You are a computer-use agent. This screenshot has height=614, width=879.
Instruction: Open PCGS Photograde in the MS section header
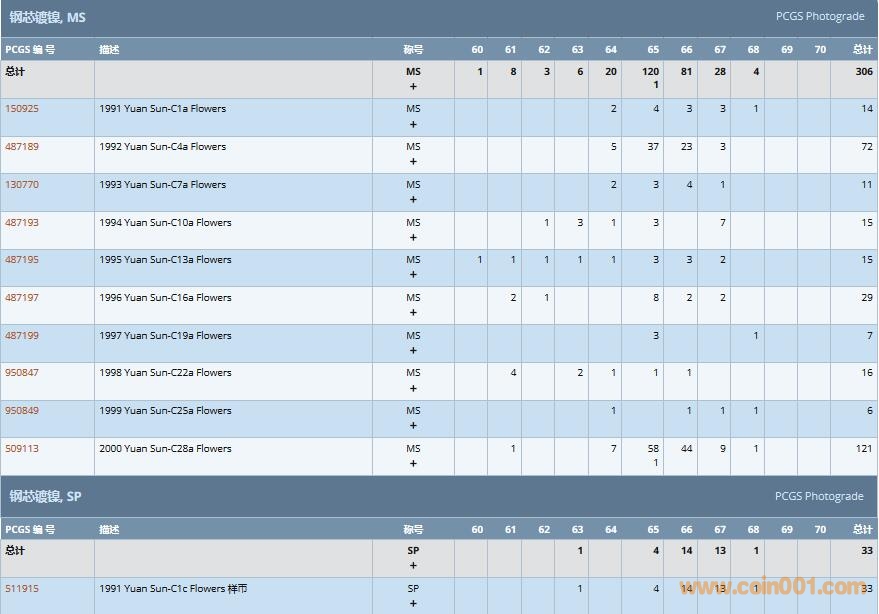[819, 17]
